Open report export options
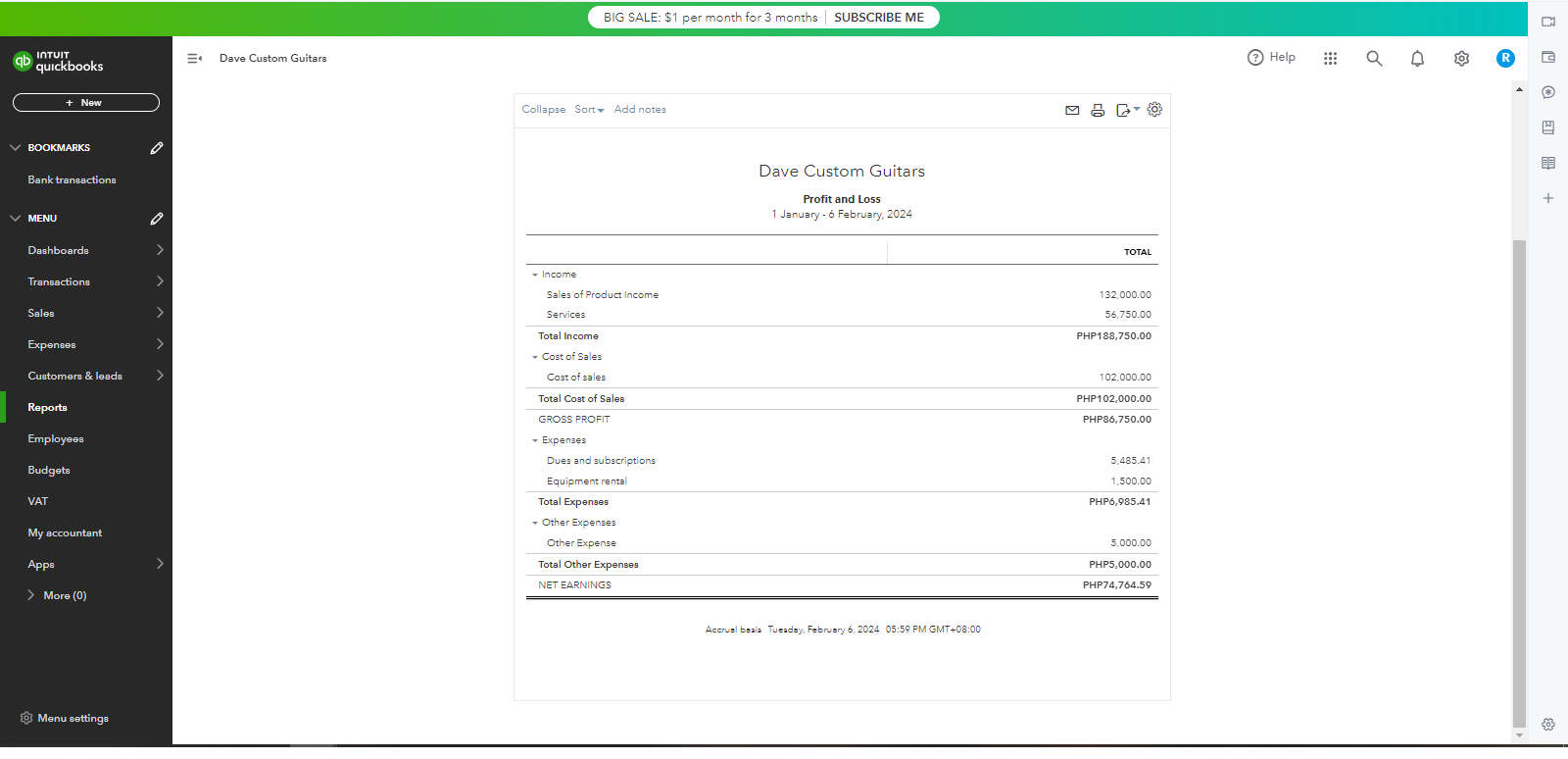 coord(1127,111)
